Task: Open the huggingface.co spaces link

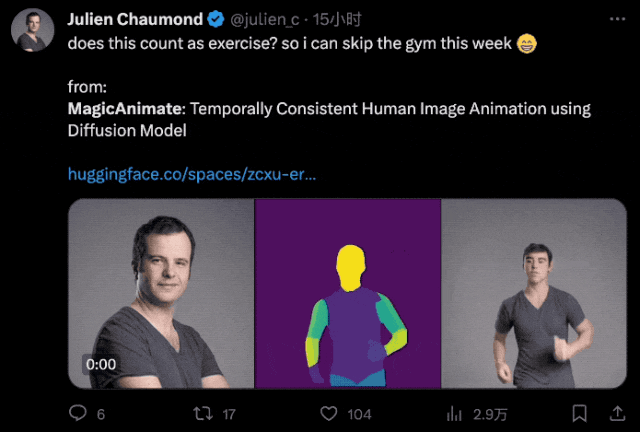Action: pyautogui.click(x=192, y=173)
